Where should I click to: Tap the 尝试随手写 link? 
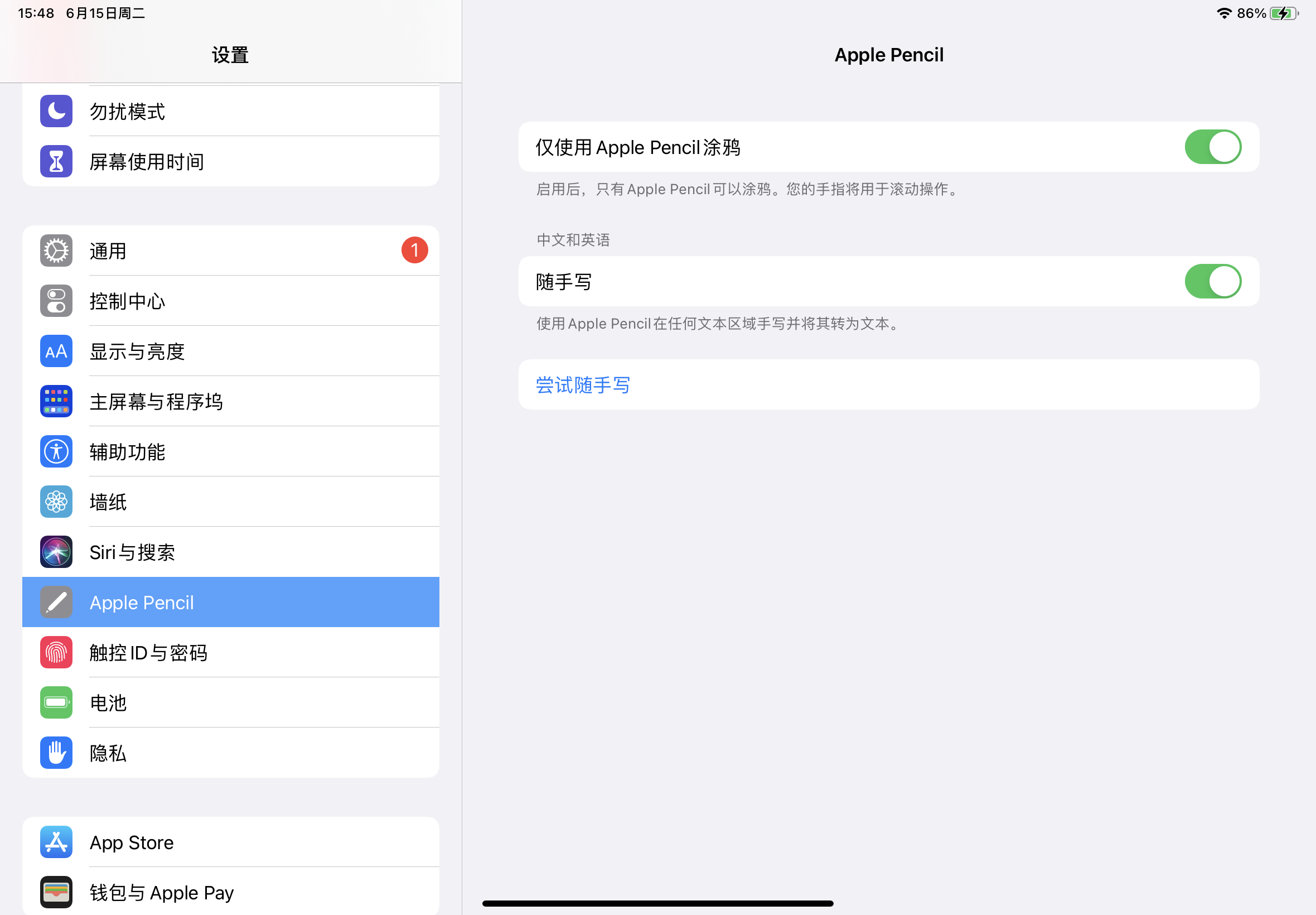(x=583, y=386)
